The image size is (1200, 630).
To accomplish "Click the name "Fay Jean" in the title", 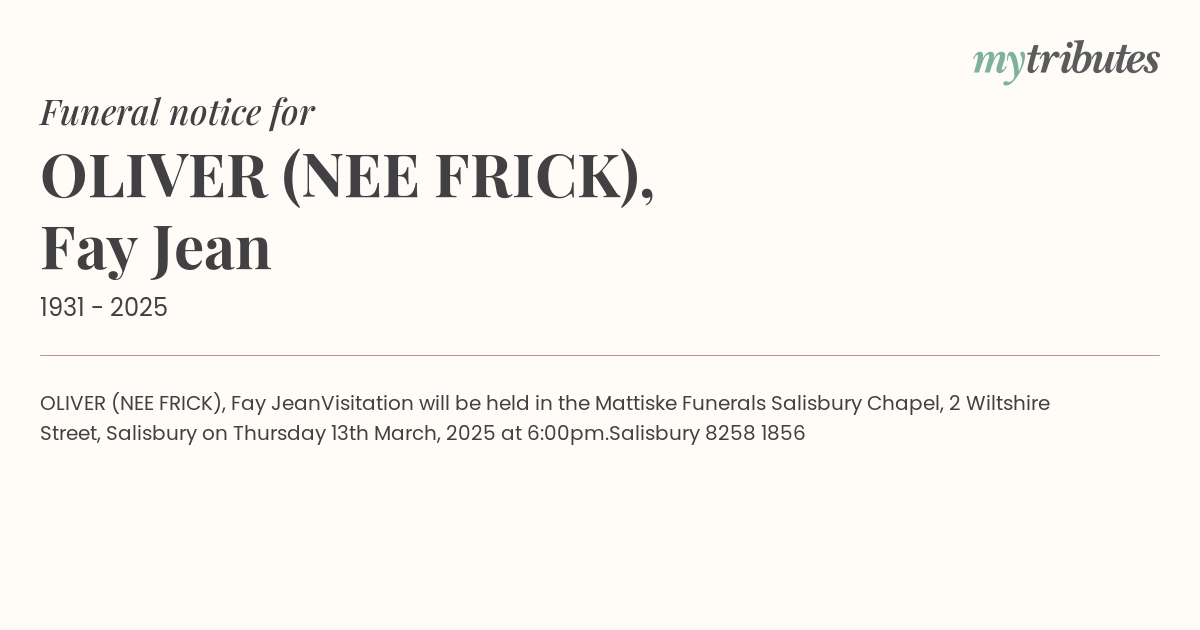I will coord(156,249).
